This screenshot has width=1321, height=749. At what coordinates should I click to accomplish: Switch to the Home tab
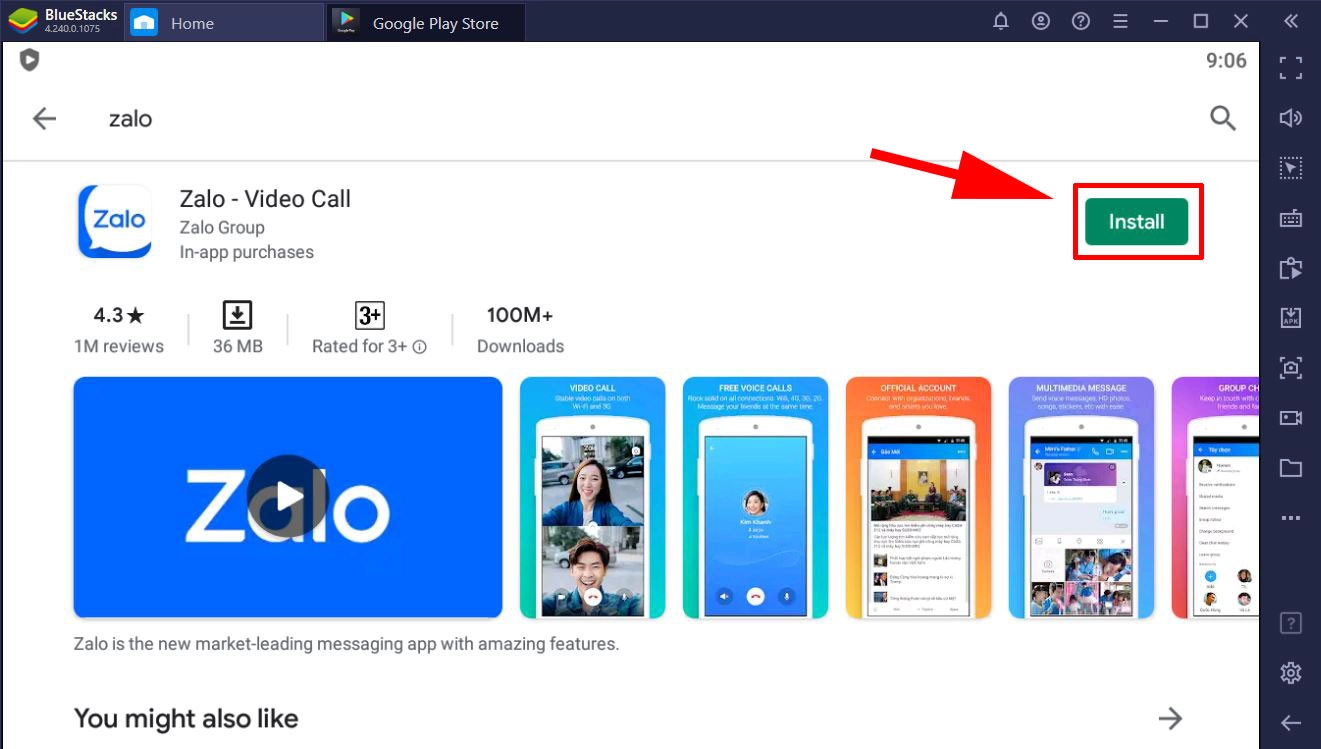(224, 23)
